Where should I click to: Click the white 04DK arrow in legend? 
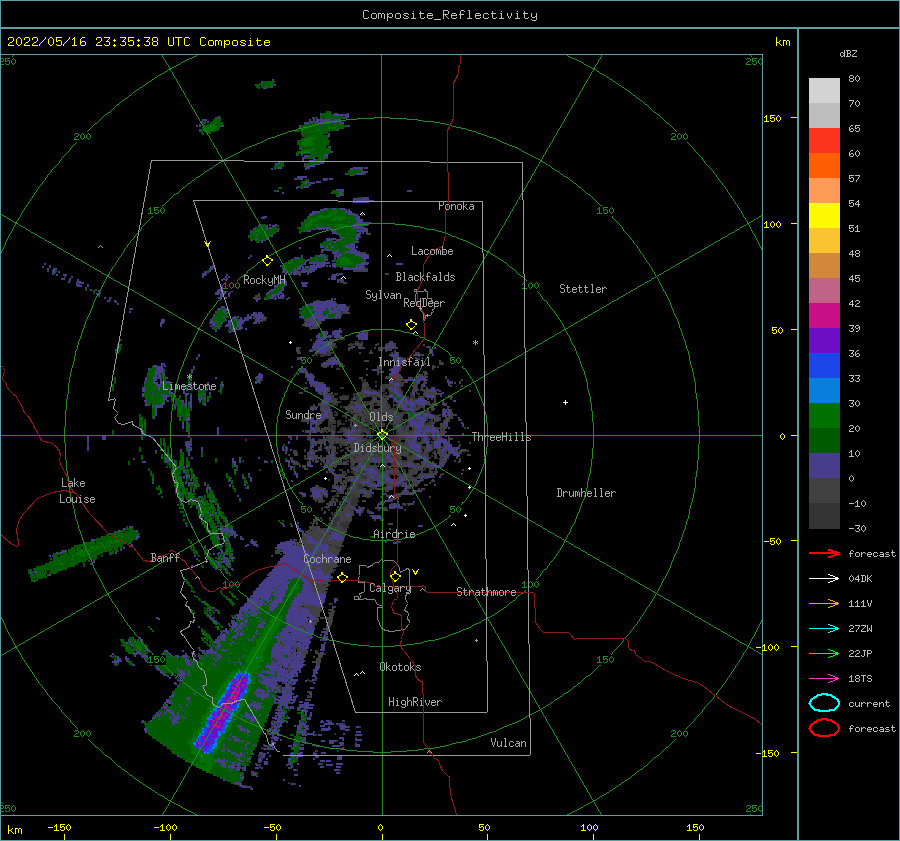coord(824,578)
